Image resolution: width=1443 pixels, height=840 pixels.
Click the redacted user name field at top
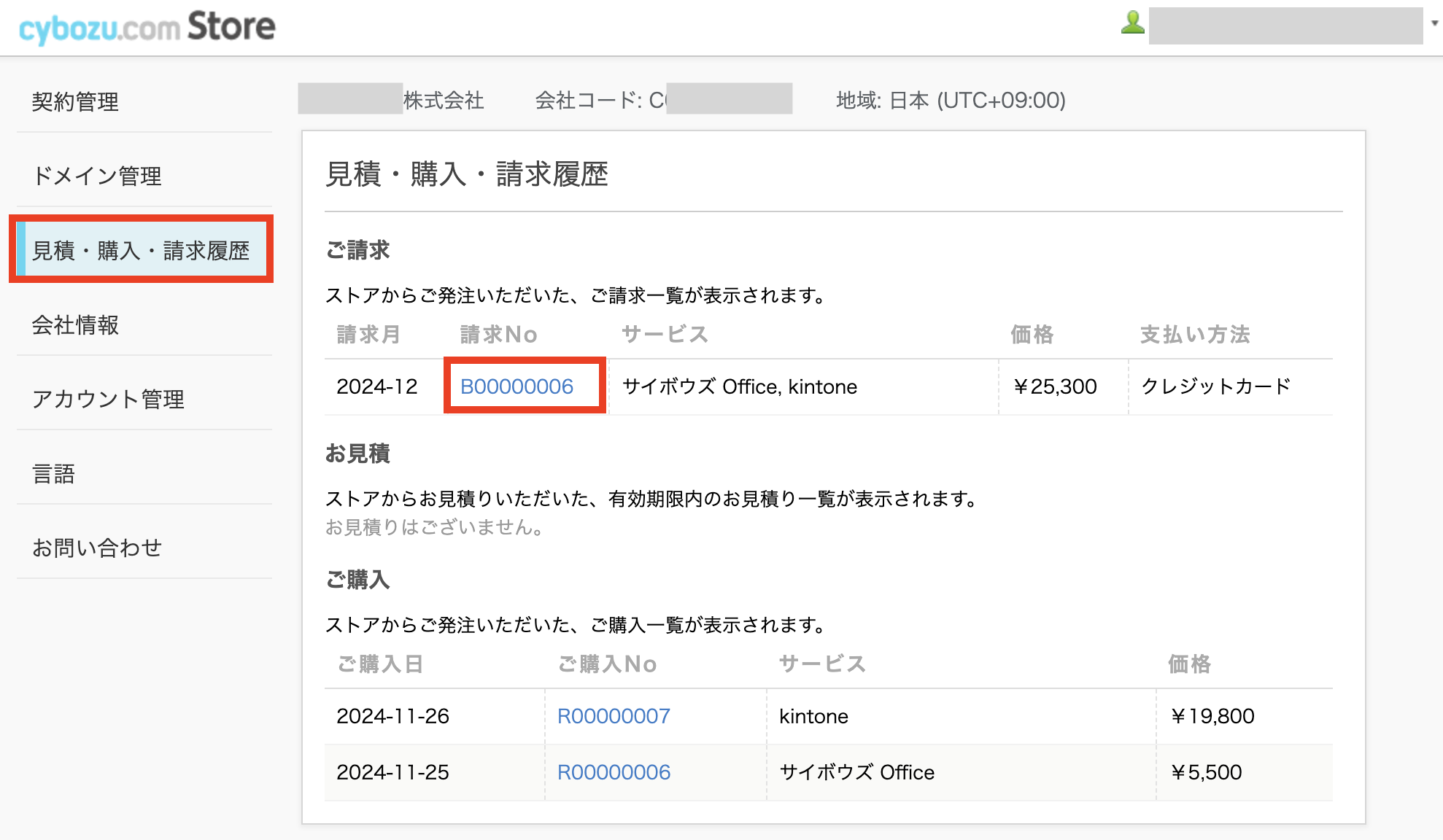click(x=1285, y=26)
